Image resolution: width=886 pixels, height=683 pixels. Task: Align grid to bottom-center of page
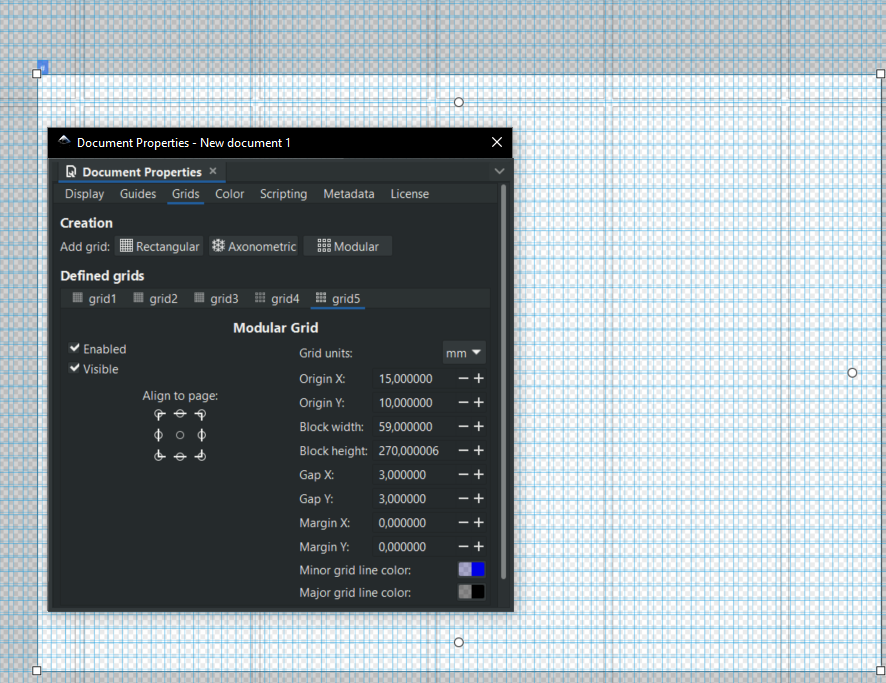coord(180,456)
